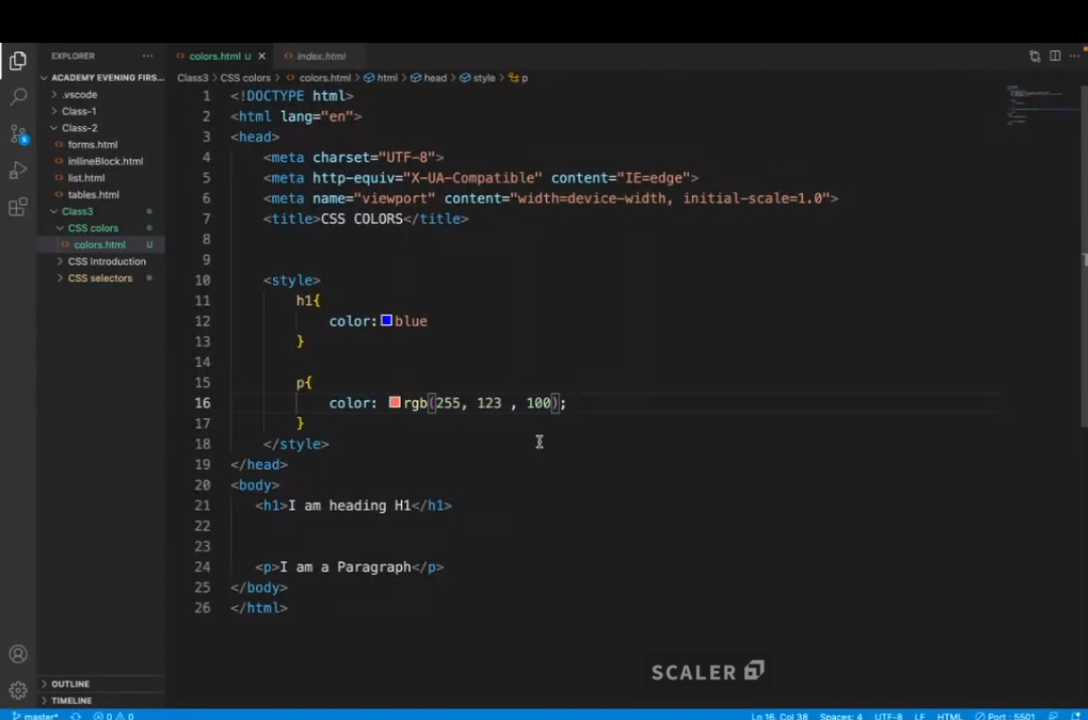
Task: Expand the CSS Introduction folder
Action: point(106,261)
